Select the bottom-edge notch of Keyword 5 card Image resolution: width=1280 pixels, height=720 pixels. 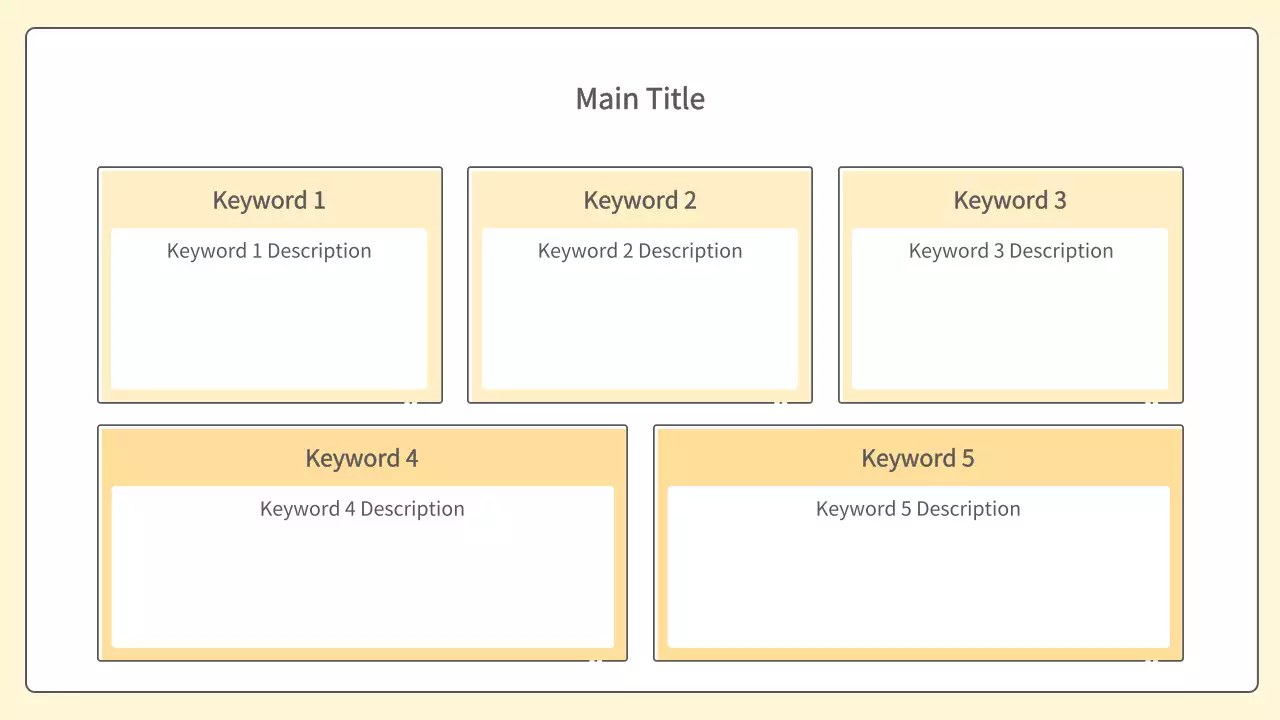[x=1151, y=660]
